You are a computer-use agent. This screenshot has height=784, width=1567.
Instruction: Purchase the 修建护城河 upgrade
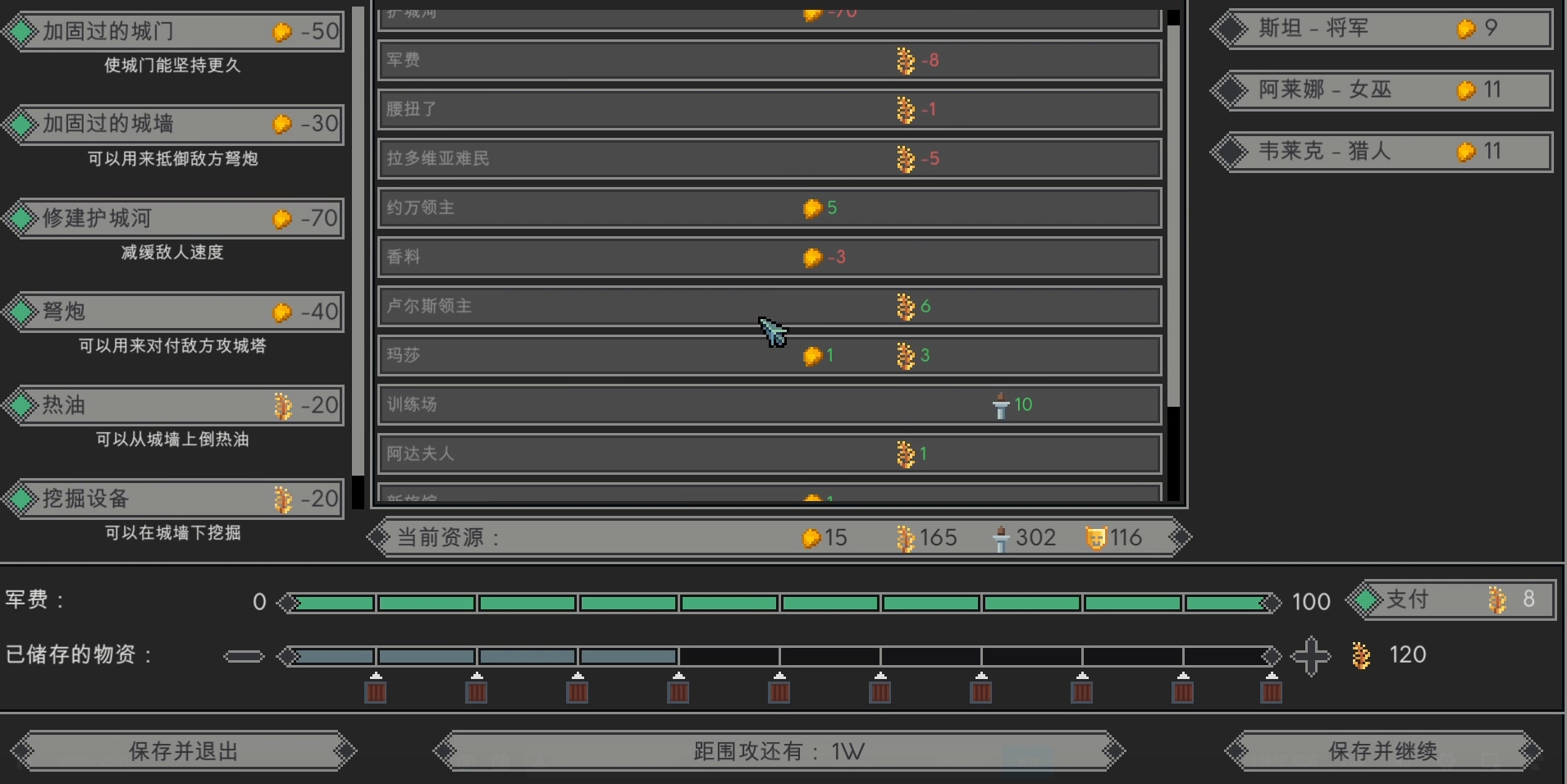(x=174, y=219)
